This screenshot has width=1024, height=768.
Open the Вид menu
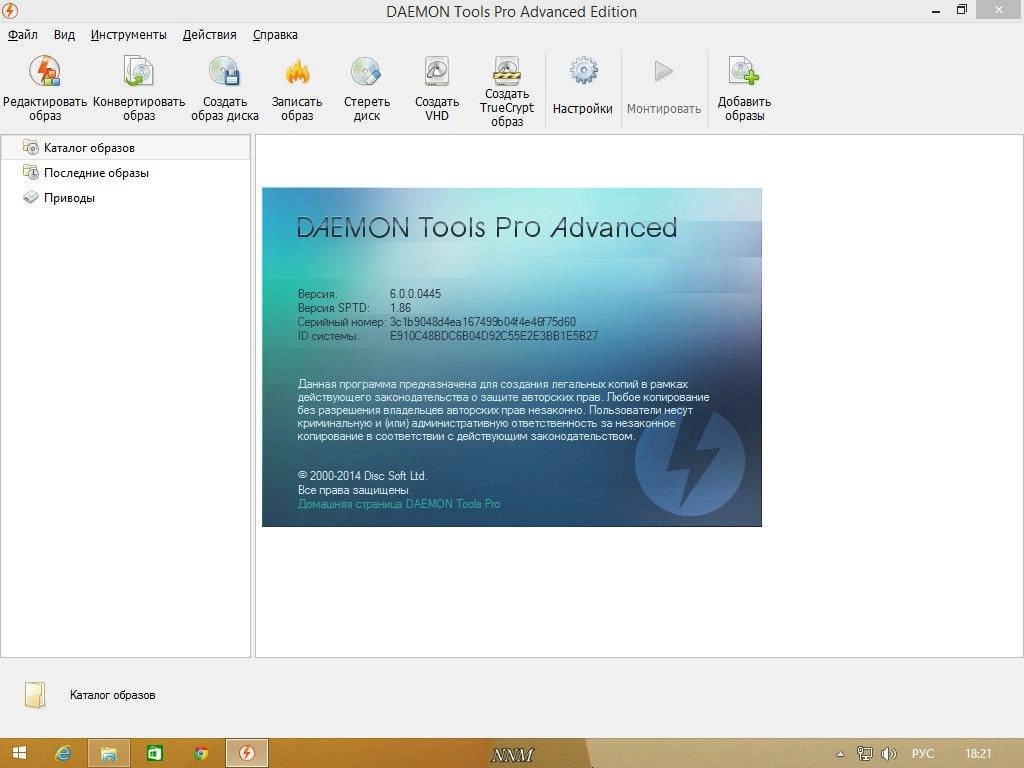[64, 35]
